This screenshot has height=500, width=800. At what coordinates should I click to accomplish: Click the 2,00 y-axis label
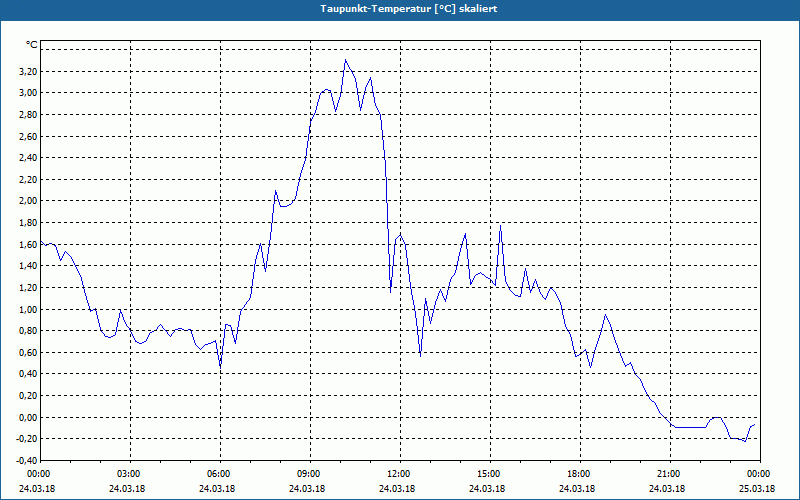27,201
